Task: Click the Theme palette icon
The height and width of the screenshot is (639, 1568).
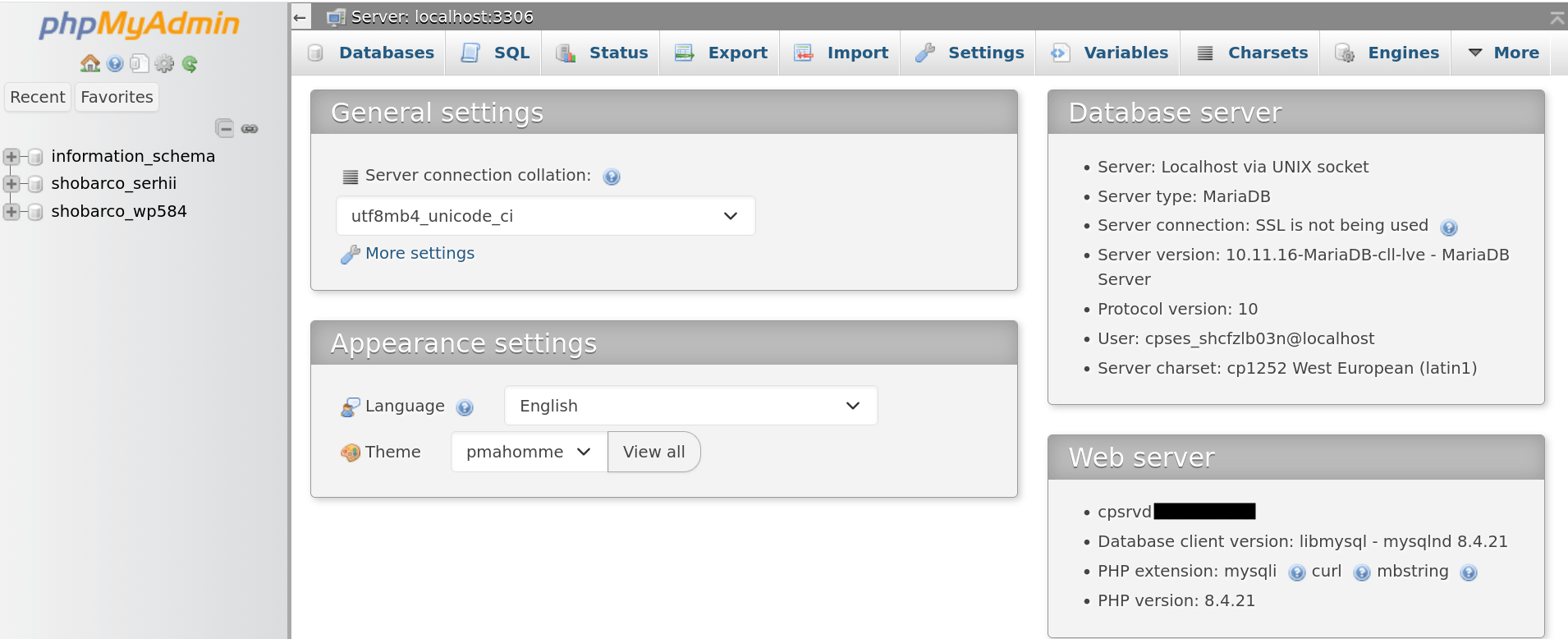Action: [351, 453]
